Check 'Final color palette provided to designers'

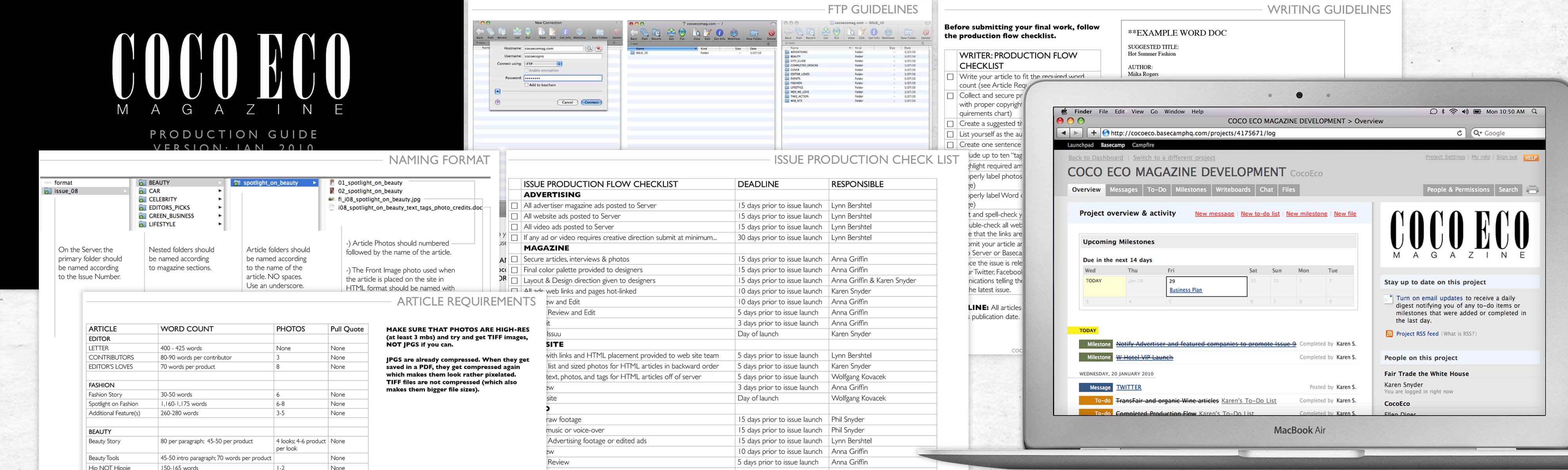[x=514, y=270]
